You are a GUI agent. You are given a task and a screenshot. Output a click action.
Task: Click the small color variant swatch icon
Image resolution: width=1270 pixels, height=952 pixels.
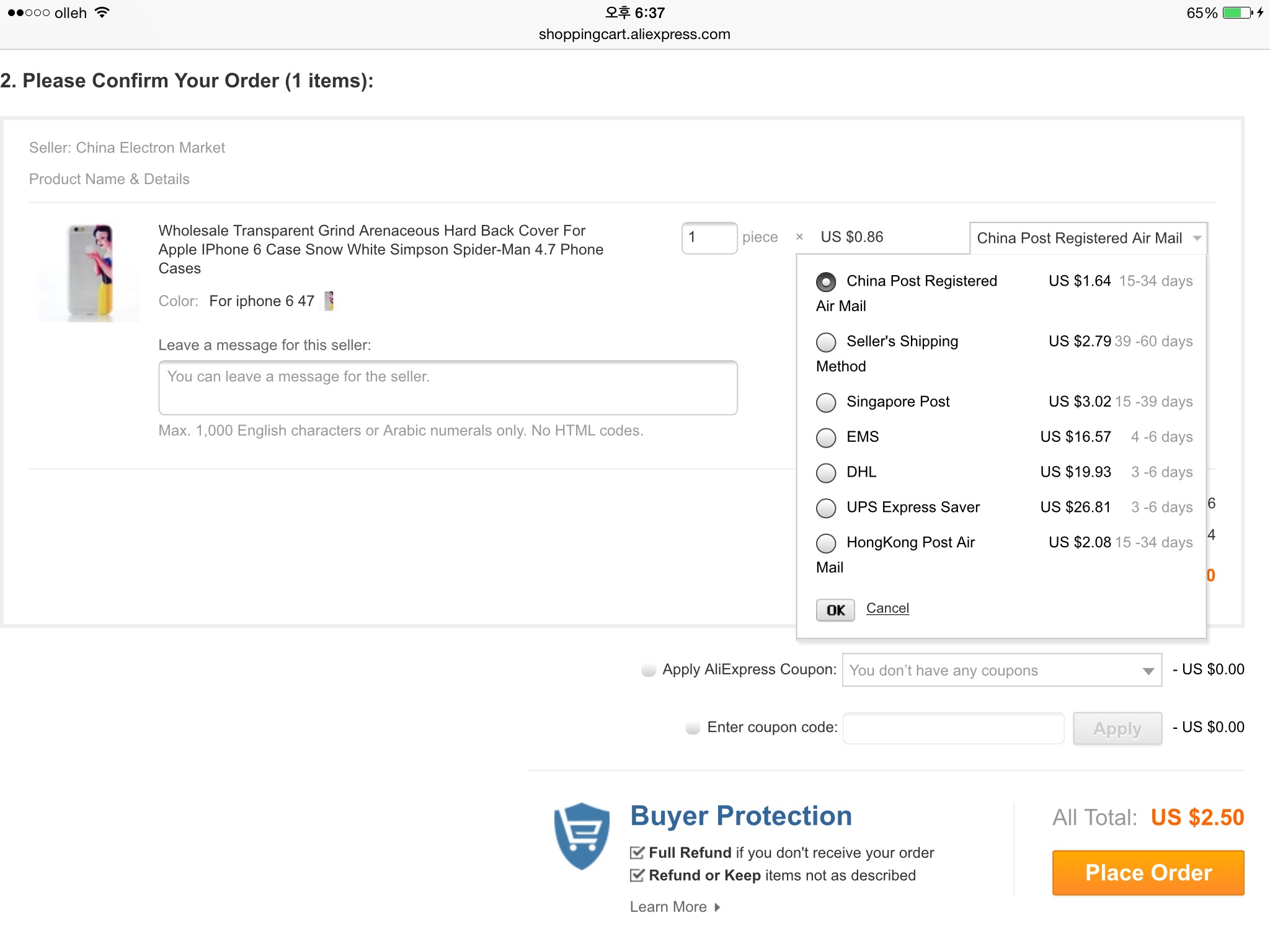(330, 301)
